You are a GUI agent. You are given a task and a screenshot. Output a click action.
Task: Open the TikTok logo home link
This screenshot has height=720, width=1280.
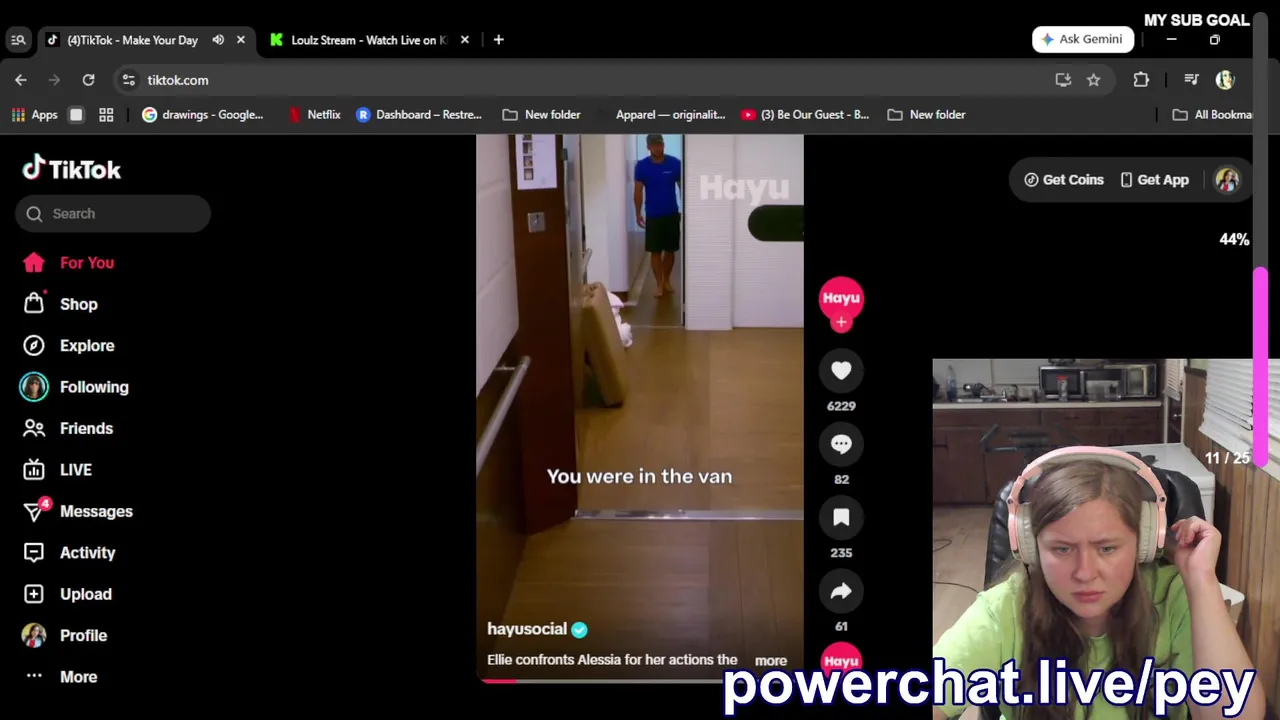point(71,169)
